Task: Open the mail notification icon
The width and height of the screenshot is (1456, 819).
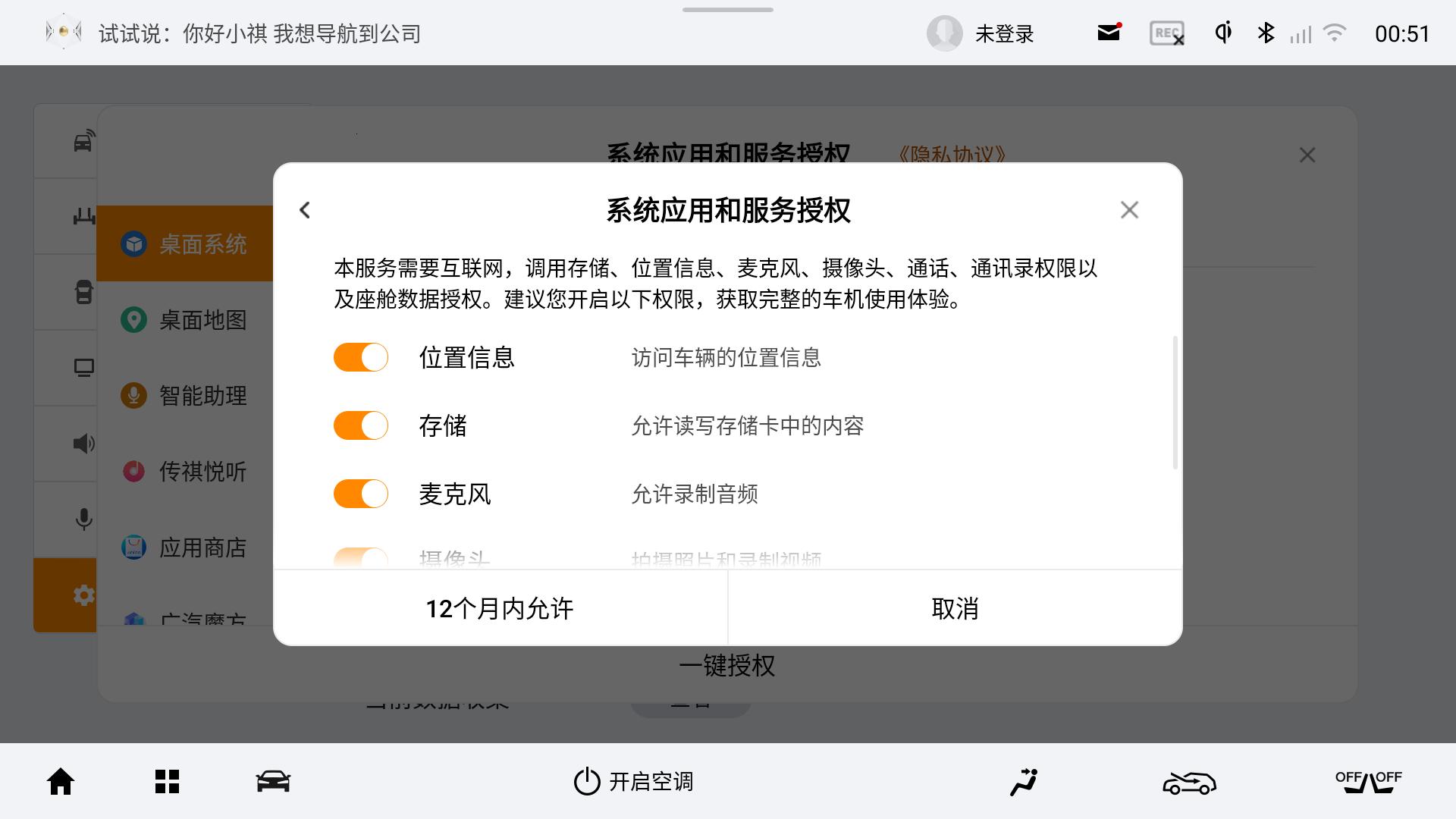Action: [1109, 33]
